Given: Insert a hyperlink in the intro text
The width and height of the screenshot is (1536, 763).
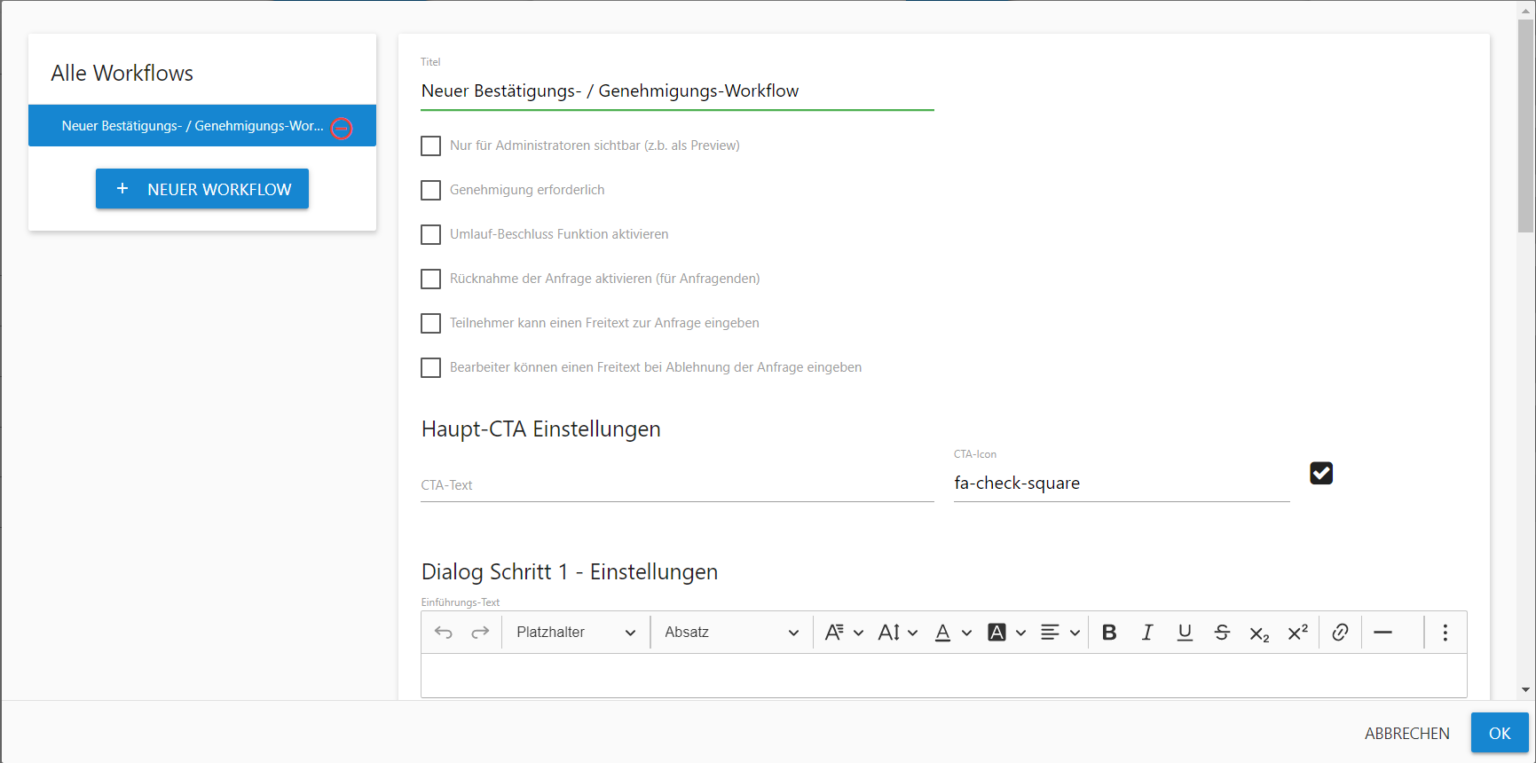Looking at the screenshot, I should [1340, 632].
